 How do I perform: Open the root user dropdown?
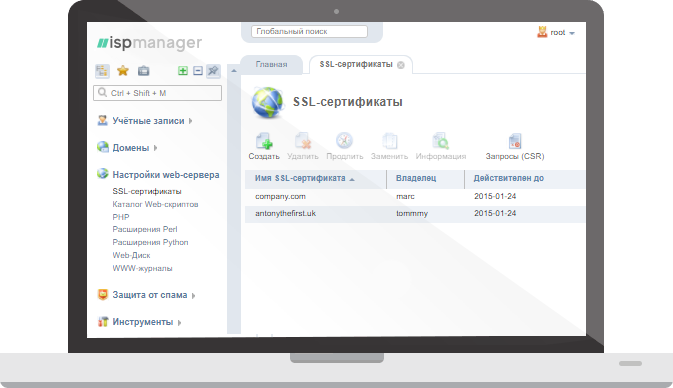pos(556,33)
